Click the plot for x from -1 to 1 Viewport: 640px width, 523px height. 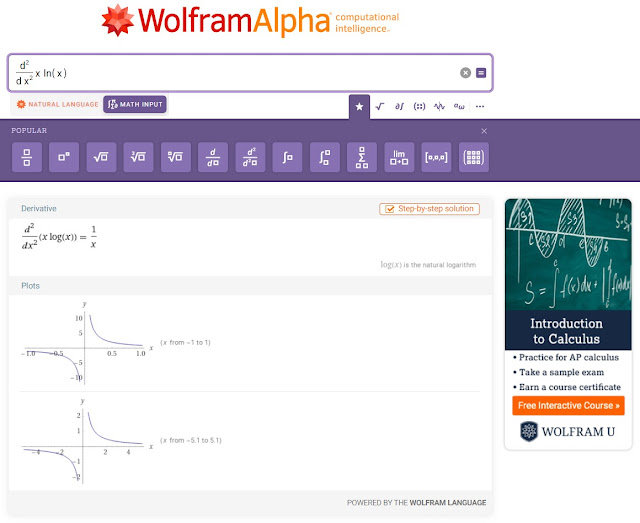coord(86,343)
